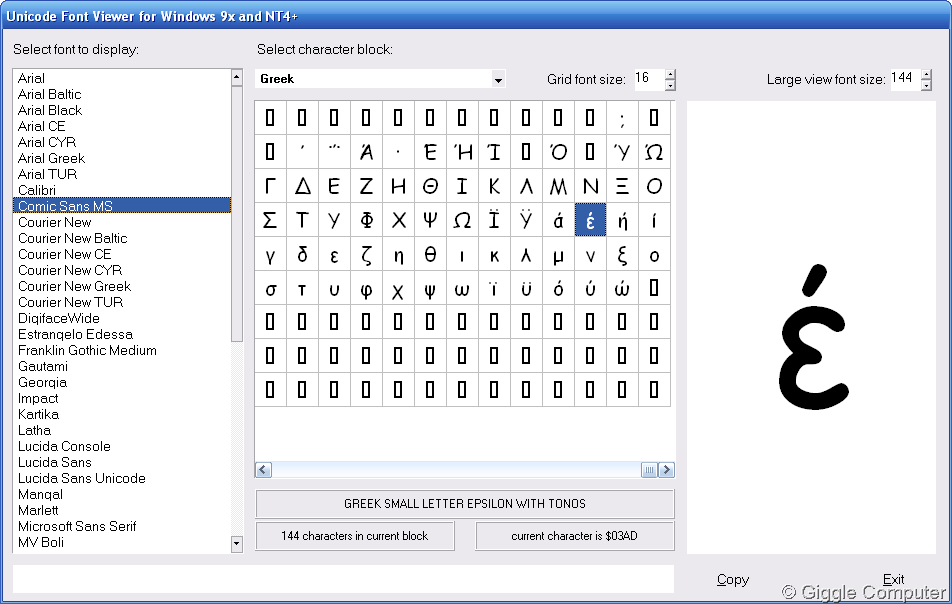Select small psi in the grid
Screen dimensions: 952x604
(x=430, y=288)
